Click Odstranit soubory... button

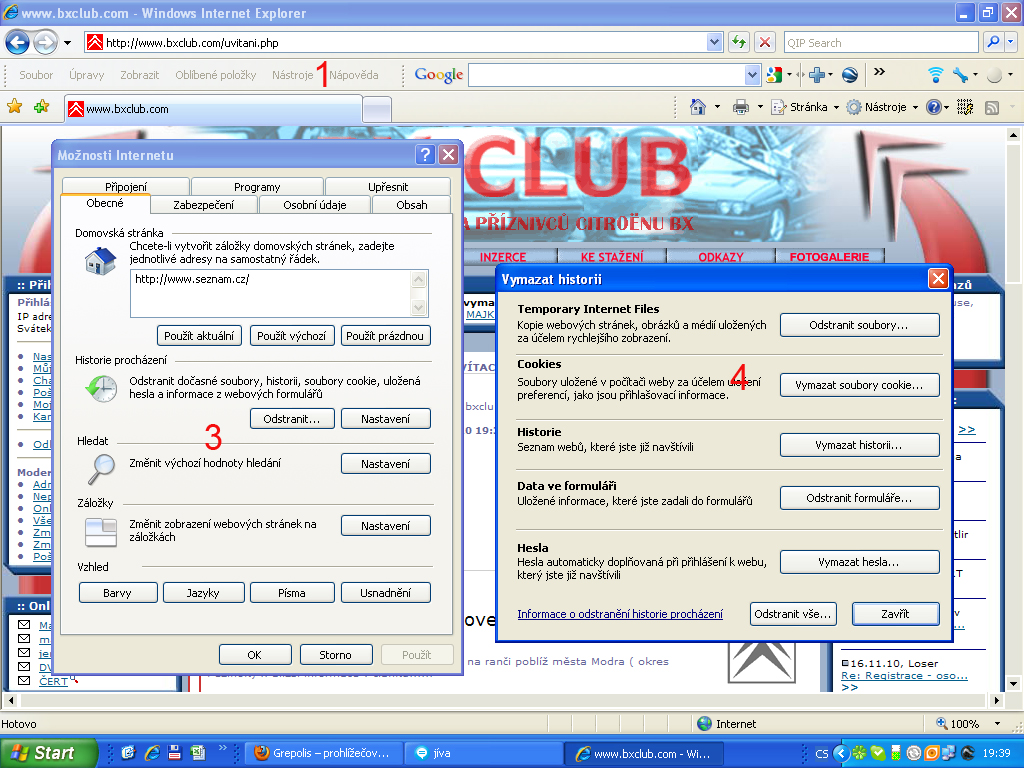click(x=859, y=325)
